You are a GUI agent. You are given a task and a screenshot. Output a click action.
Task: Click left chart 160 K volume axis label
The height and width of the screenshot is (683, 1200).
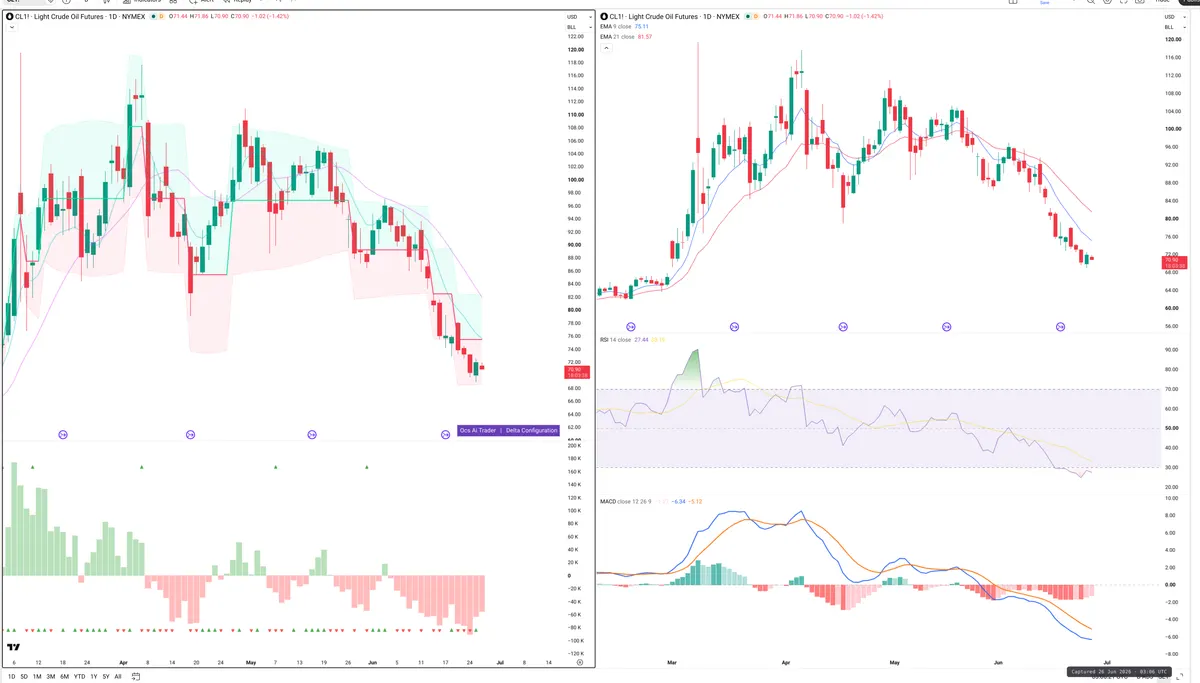[x=575, y=471]
